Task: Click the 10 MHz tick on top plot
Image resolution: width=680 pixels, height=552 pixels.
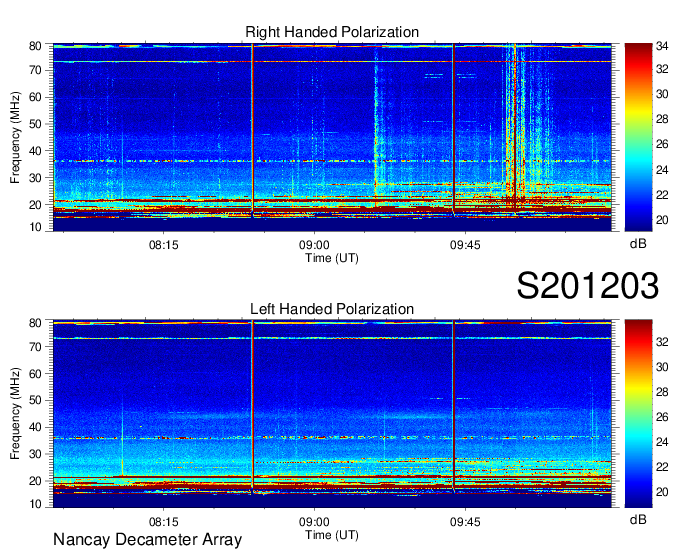Action: 35,227
